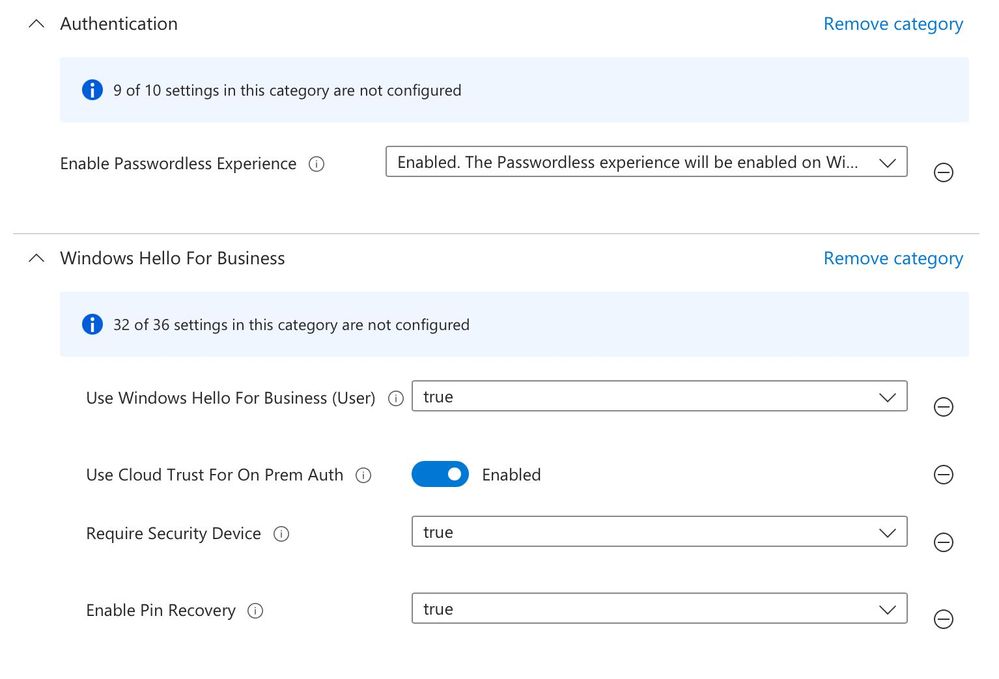The image size is (999, 679).
Task: Click info icon next to Use Windows Hello For Business
Action: [396, 398]
